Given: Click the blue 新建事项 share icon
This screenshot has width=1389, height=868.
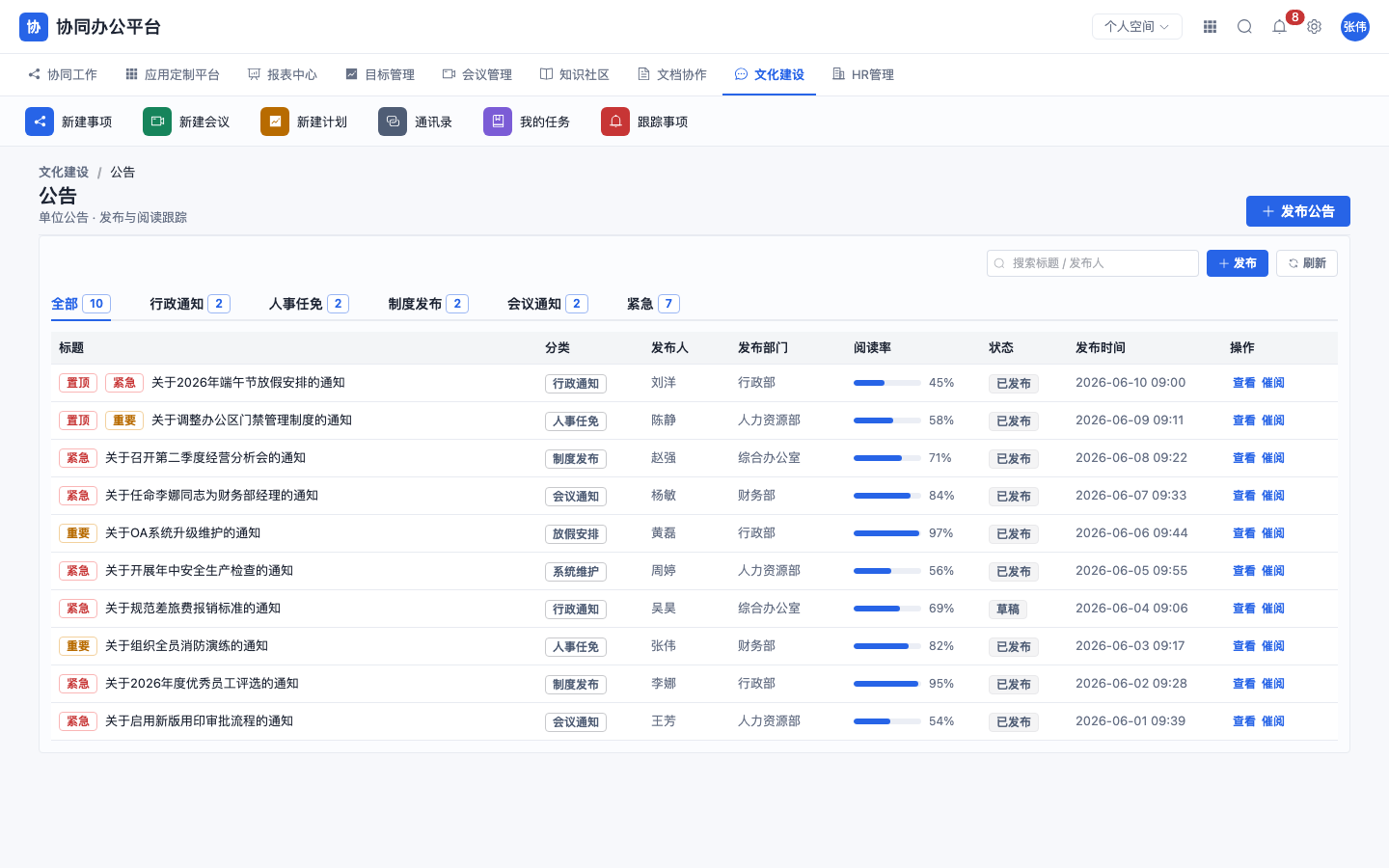Looking at the screenshot, I should coord(40,122).
